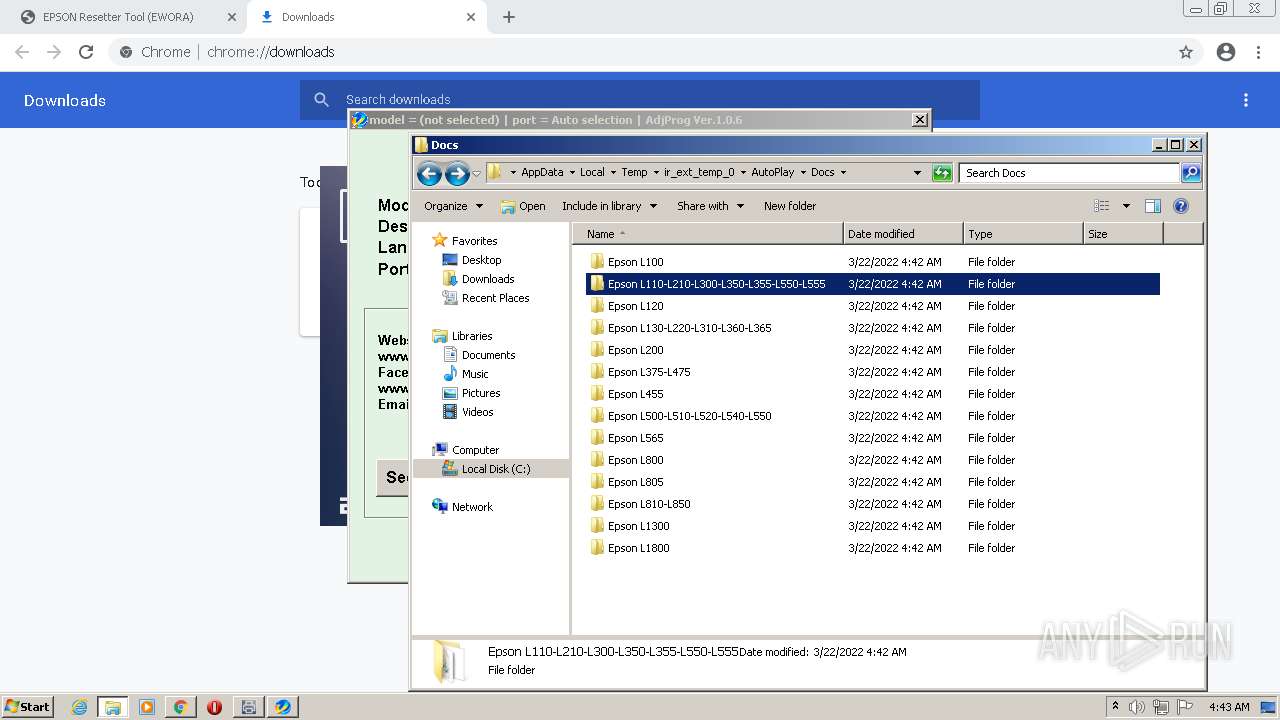This screenshot has height=720, width=1280.
Task: Open Downloads page more actions menu
Action: 1246,100
